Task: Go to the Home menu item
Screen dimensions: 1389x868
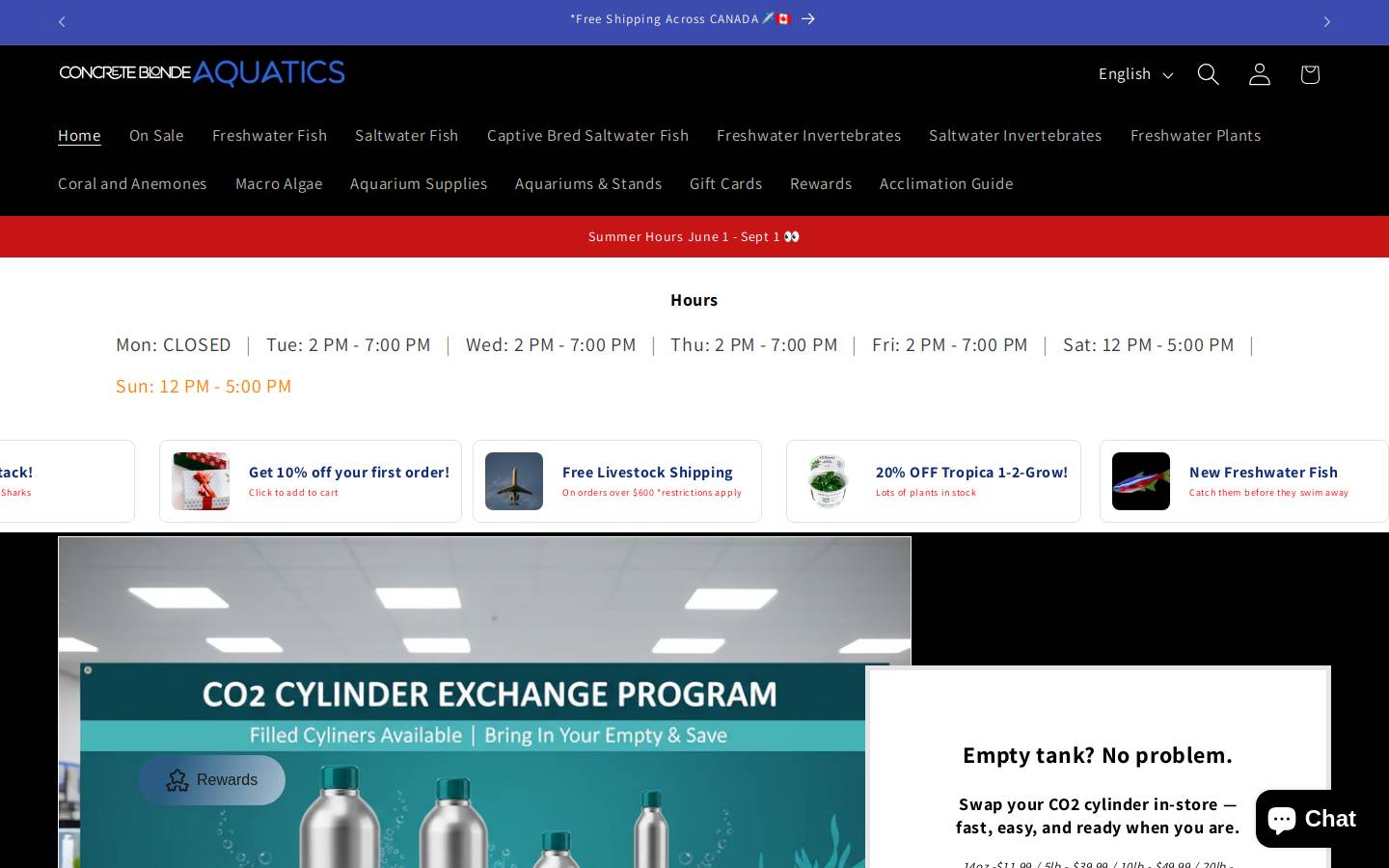Action: (x=79, y=135)
